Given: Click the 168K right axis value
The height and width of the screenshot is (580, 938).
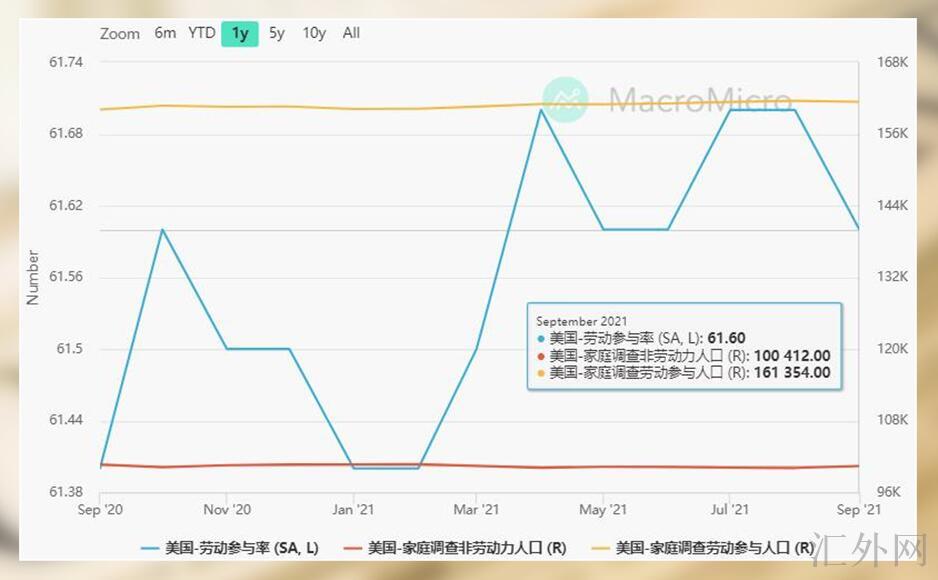Looking at the screenshot, I should point(893,62).
